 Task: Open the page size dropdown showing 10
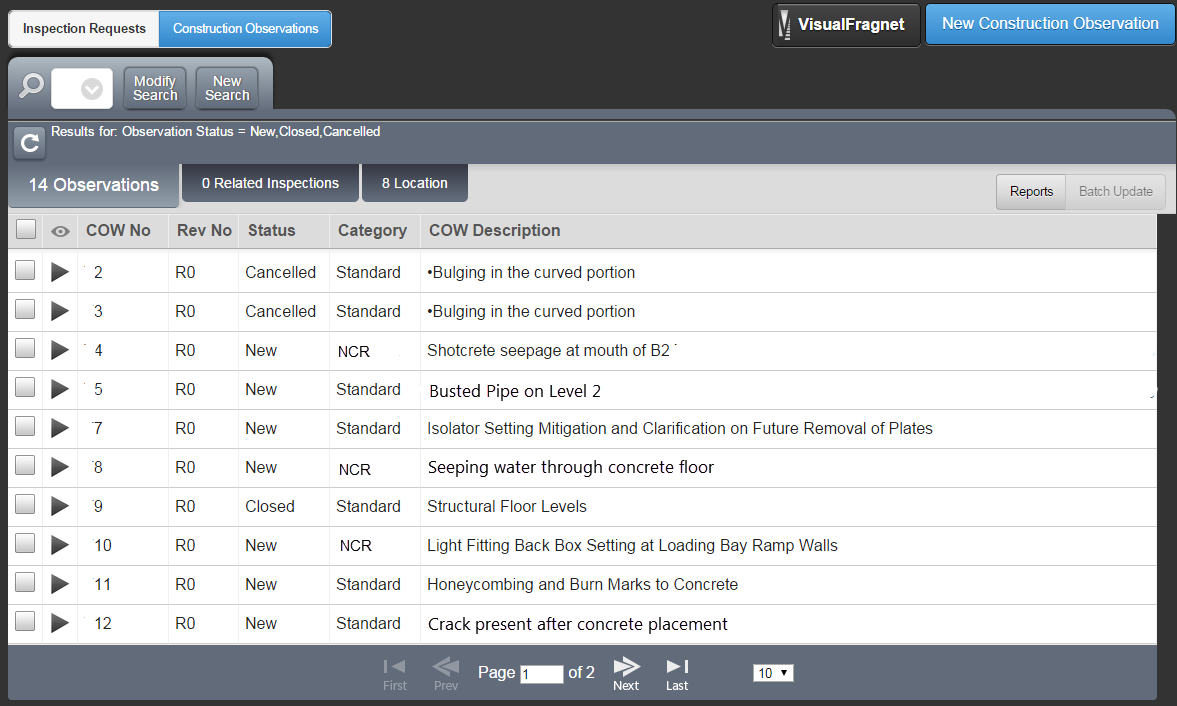[773, 673]
